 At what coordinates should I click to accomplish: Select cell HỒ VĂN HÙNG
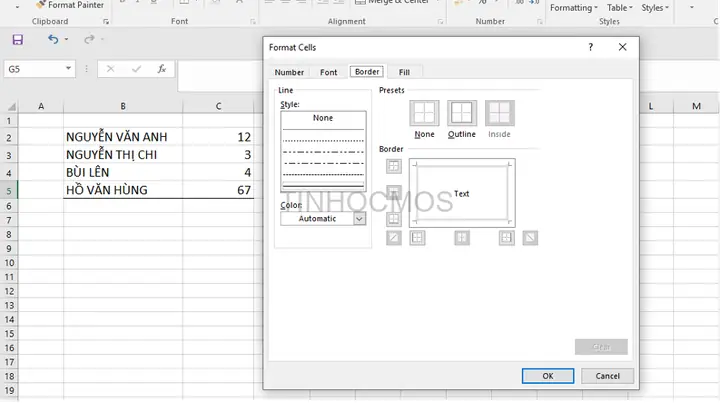point(123,190)
